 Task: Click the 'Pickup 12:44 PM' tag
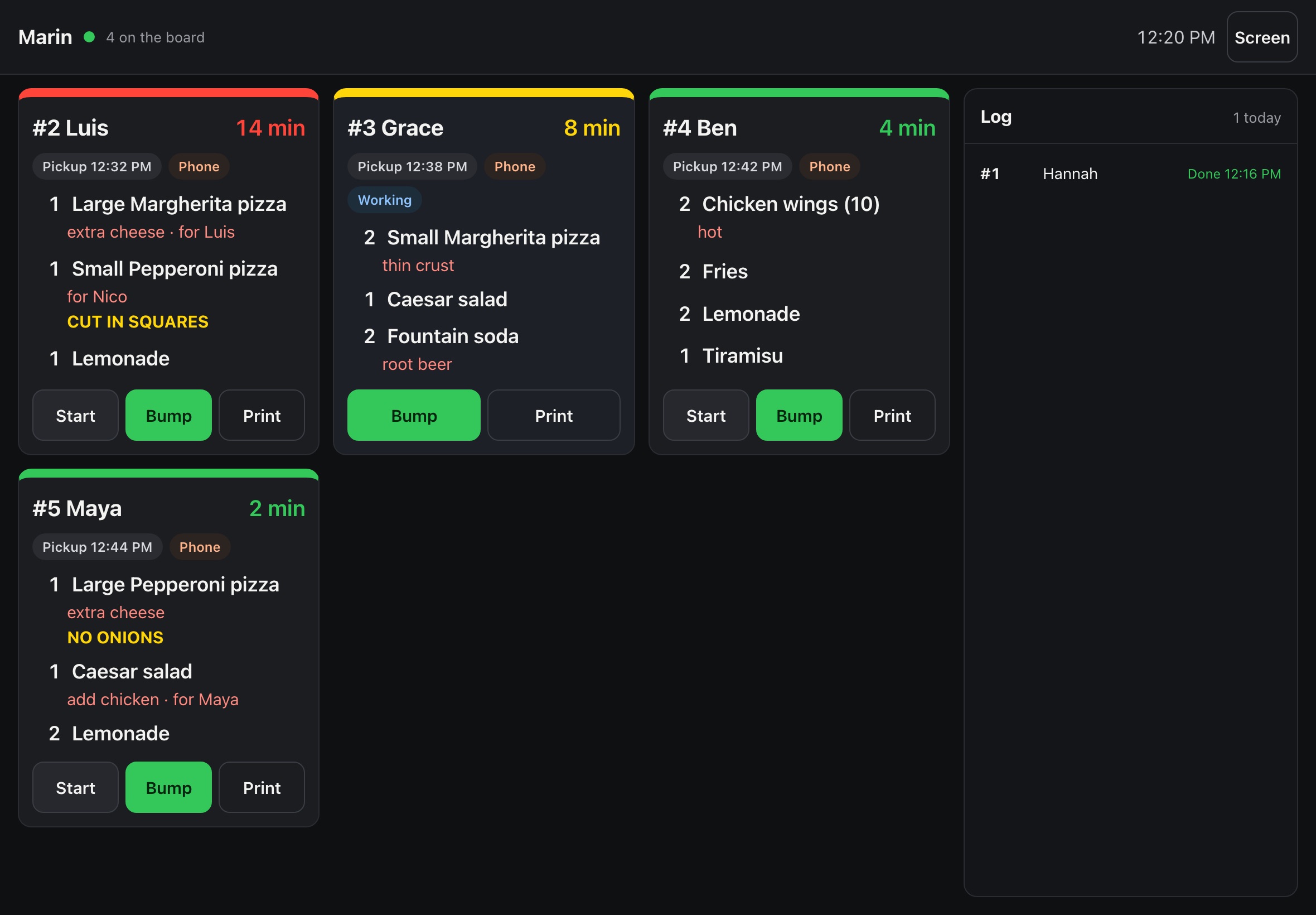pos(98,547)
